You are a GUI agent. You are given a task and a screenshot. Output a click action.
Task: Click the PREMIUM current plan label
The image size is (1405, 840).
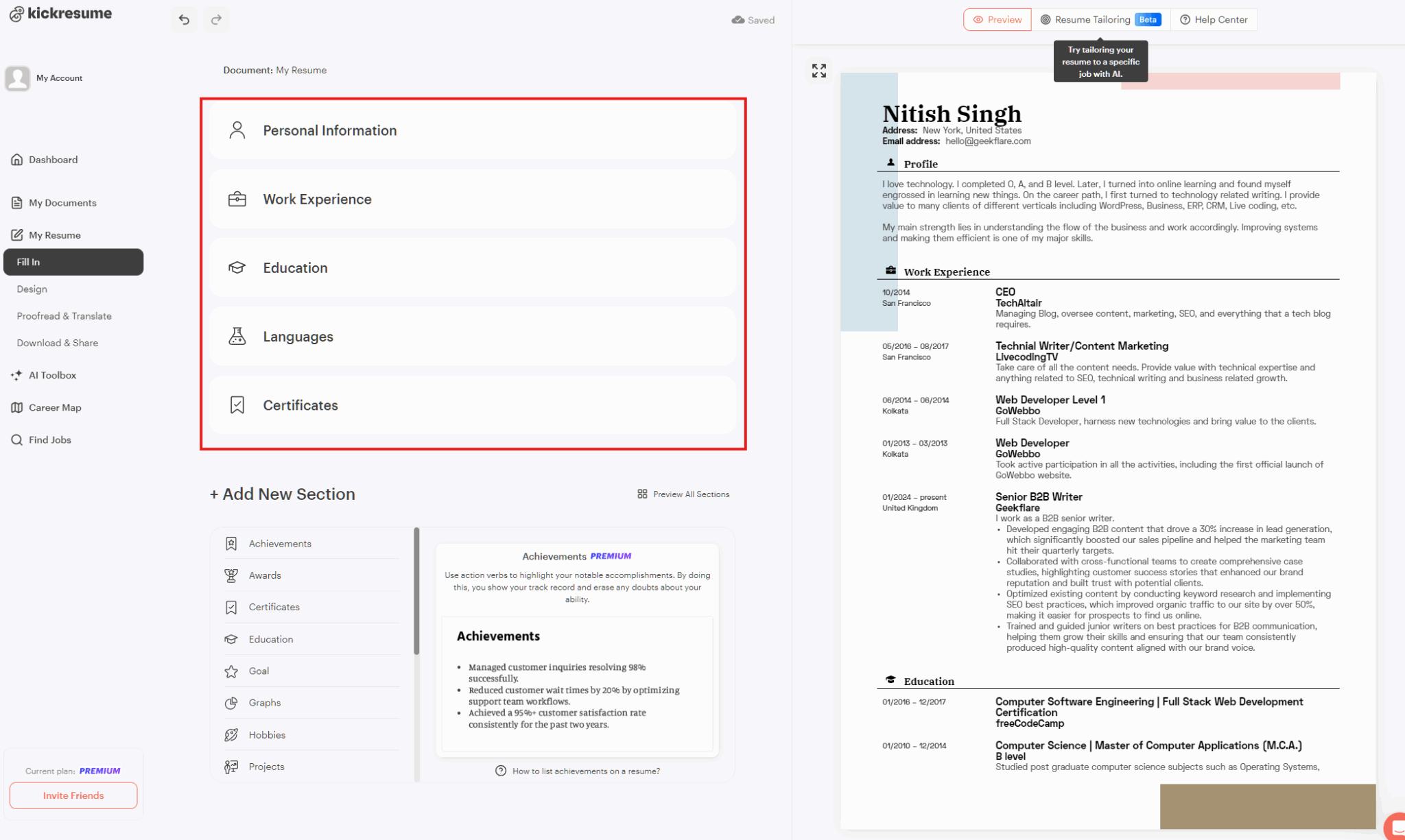(99, 771)
